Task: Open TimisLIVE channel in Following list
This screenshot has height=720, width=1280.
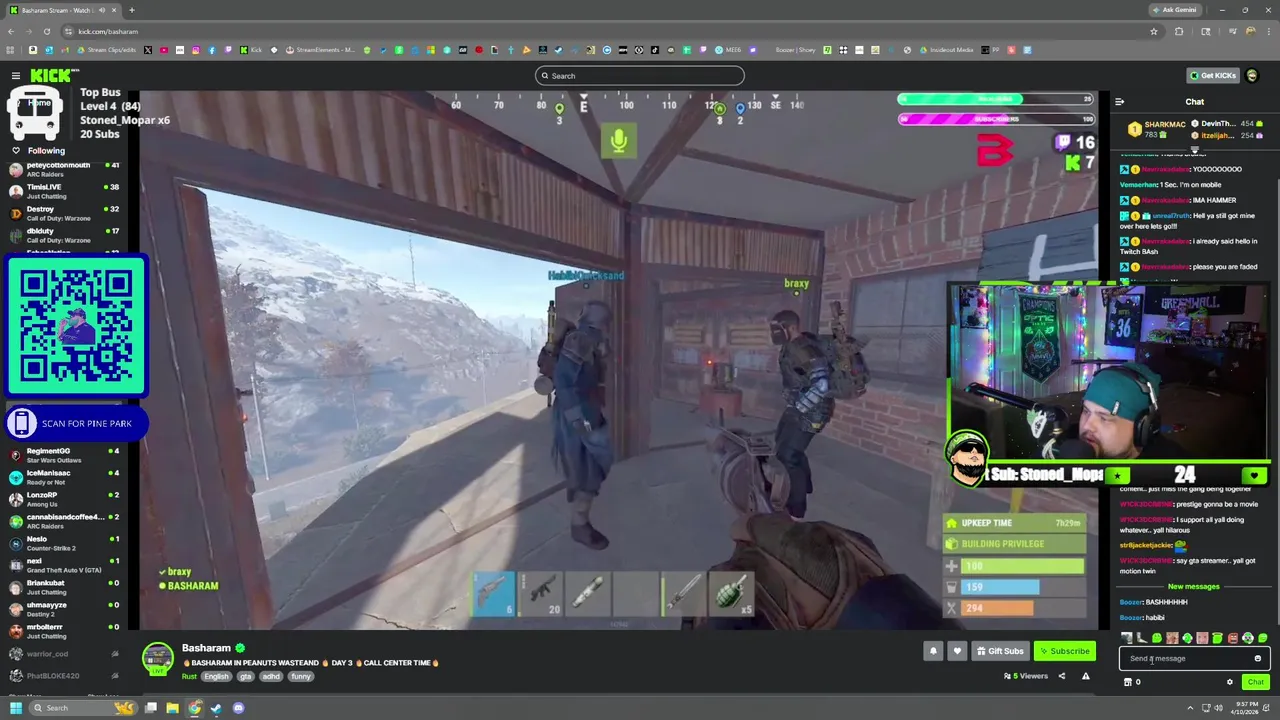Action: [x=64, y=191]
